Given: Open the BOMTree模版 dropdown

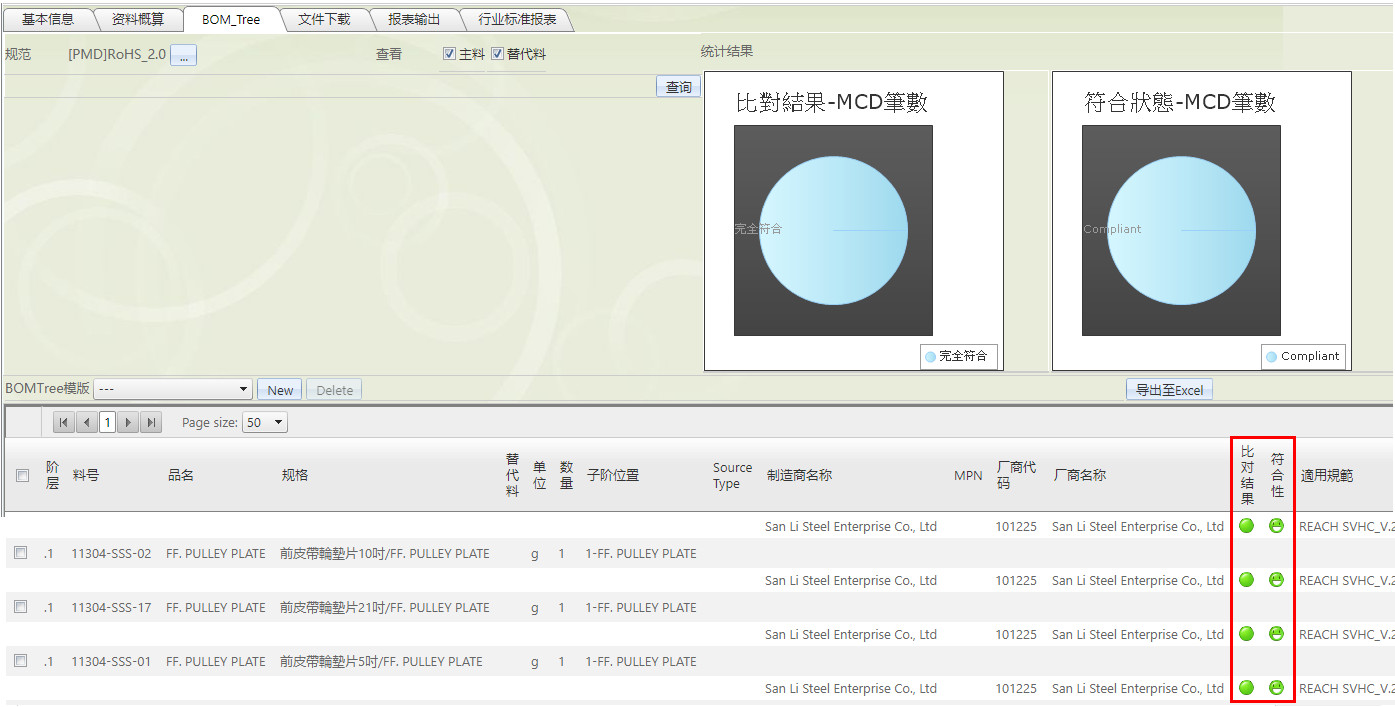Looking at the screenshot, I should [172, 390].
